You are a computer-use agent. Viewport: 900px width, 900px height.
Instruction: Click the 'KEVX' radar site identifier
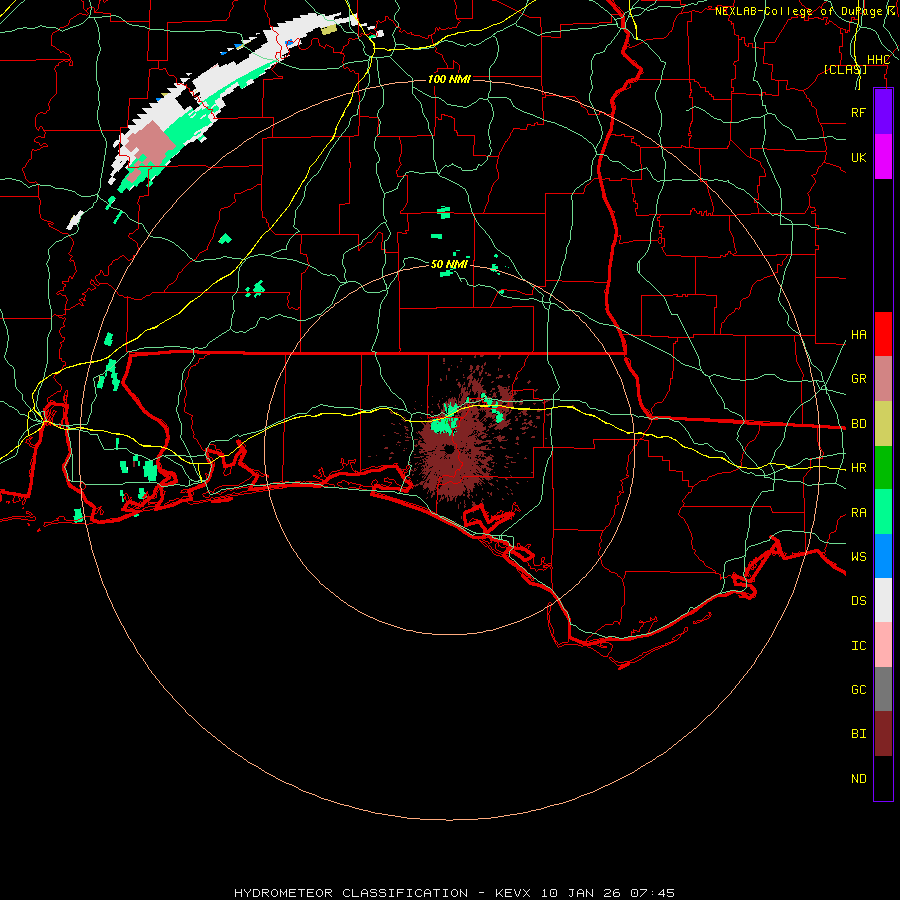click(513, 893)
